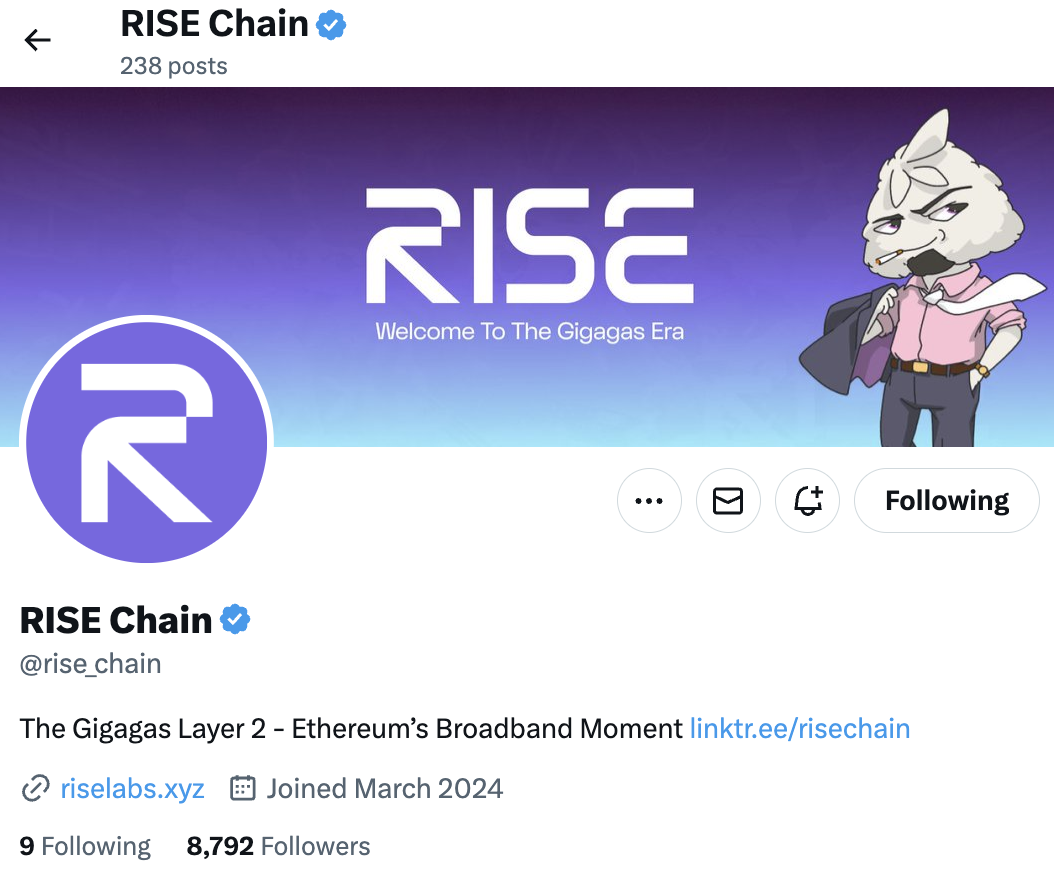Open the three-dots more options menu
The width and height of the screenshot is (1054, 872).
click(649, 500)
